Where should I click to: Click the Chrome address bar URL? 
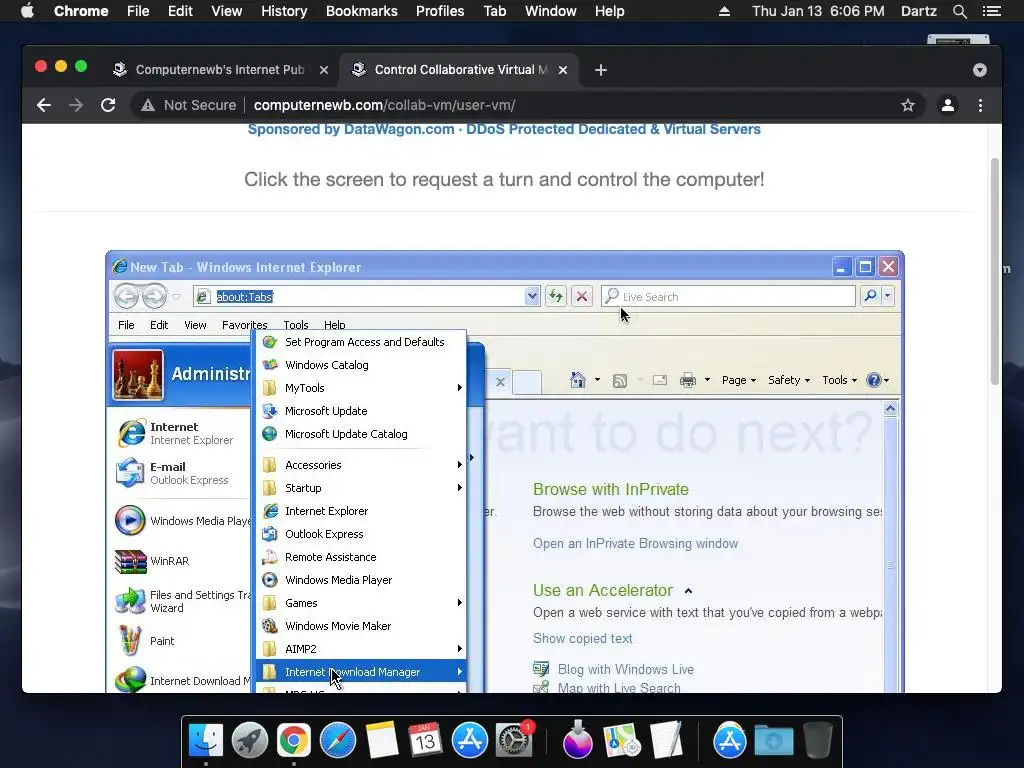coord(384,105)
